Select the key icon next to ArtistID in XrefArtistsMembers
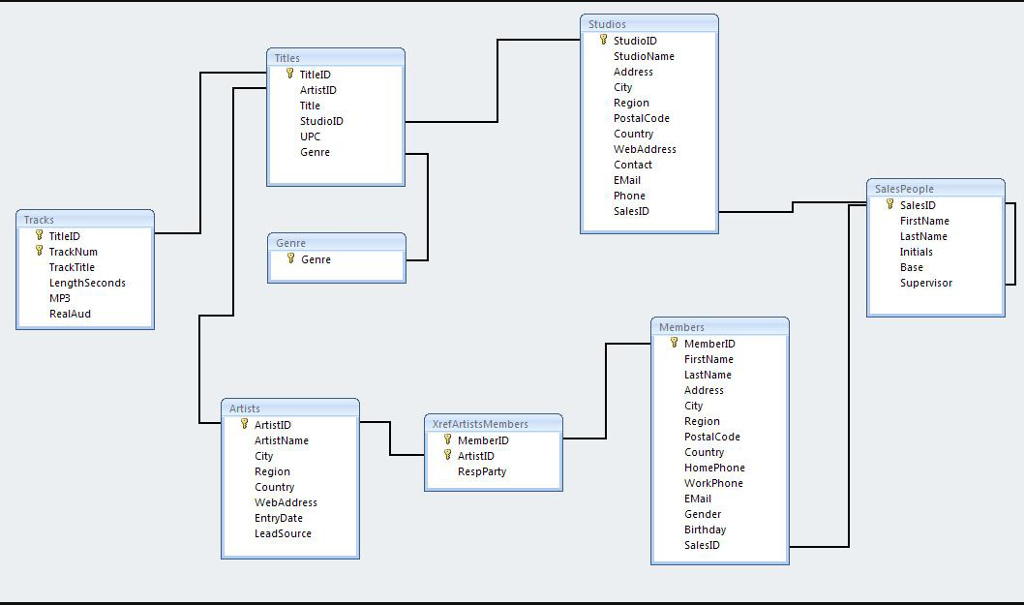 pyautogui.click(x=447, y=455)
